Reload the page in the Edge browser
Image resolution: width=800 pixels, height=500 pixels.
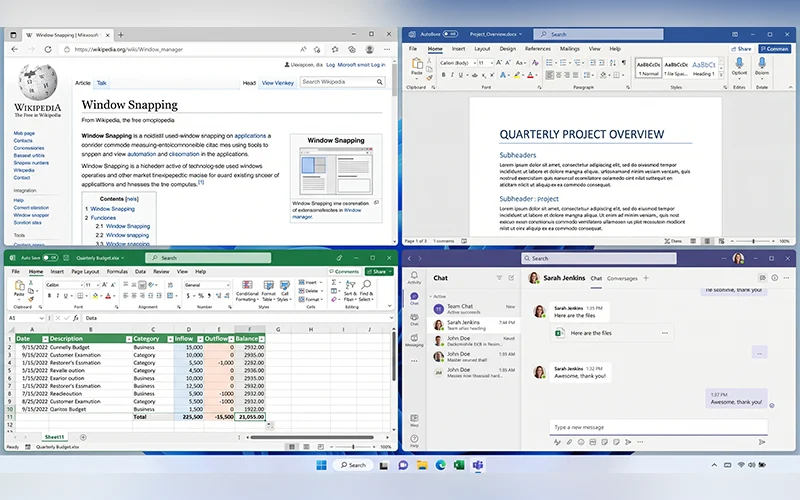click(x=47, y=49)
